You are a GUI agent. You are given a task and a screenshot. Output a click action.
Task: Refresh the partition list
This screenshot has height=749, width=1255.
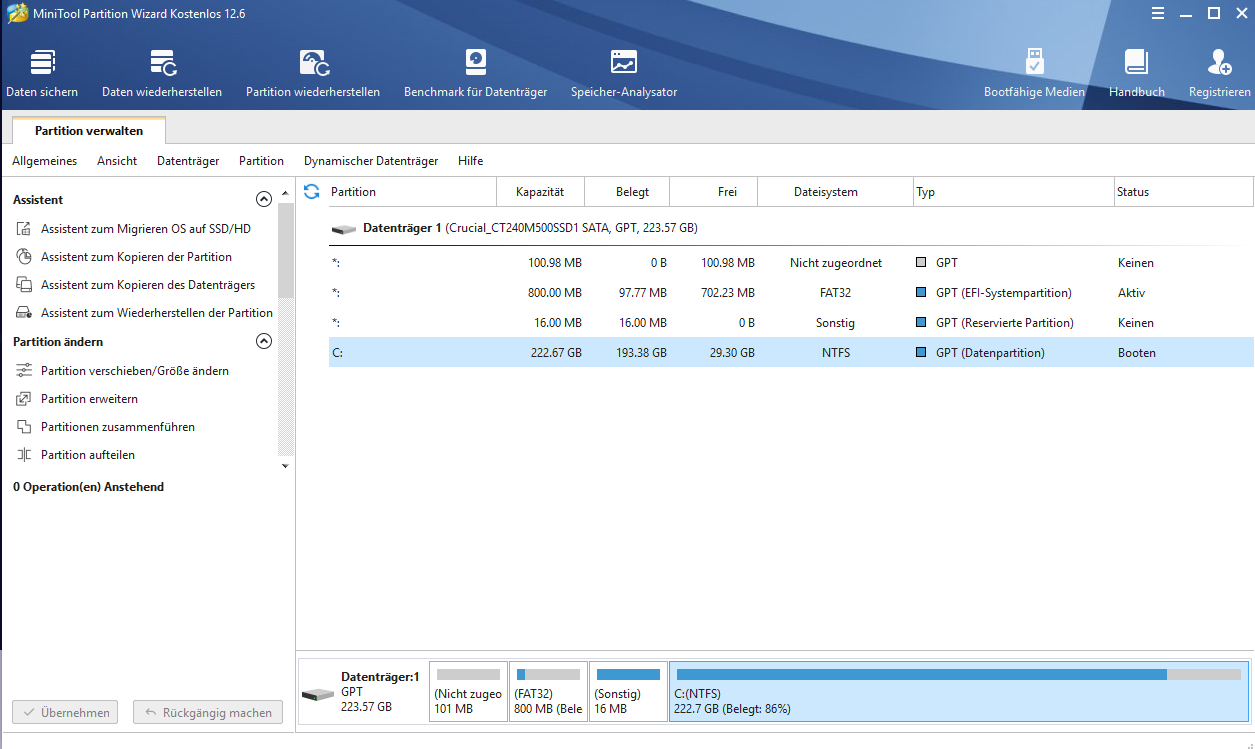pyautogui.click(x=311, y=191)
